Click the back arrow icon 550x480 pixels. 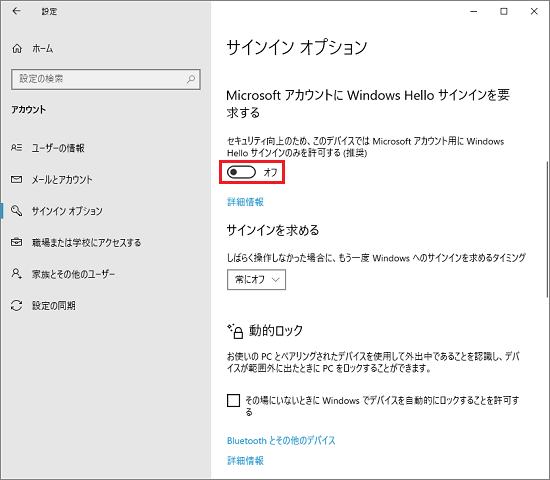[16, 11]
